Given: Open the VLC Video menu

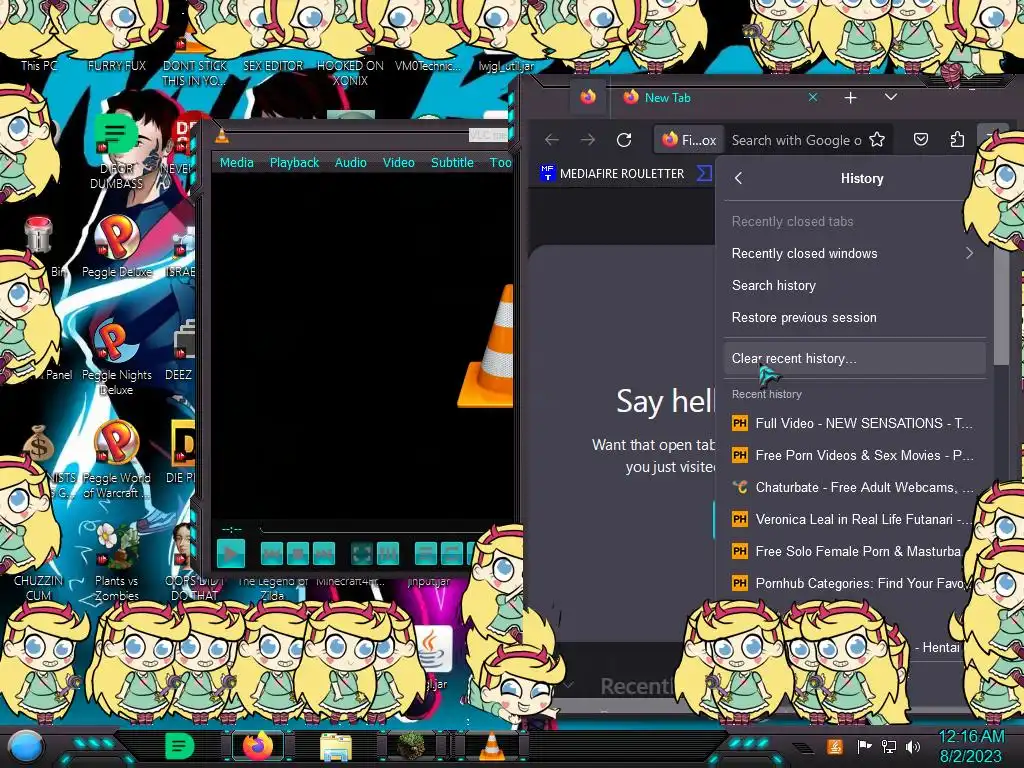Looking at the screenshot, I should pos(398,162).
